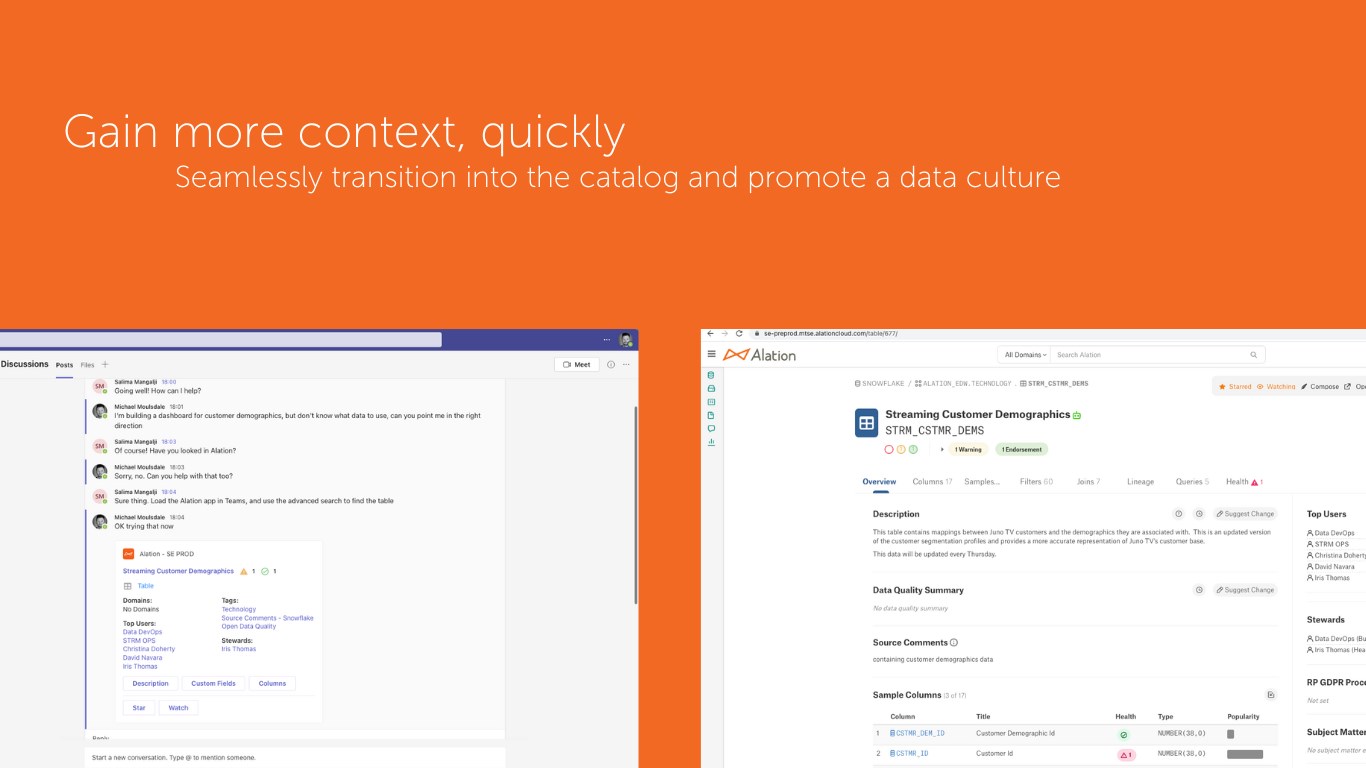Toggle Starred on the Alation table

coord(1235,386)
